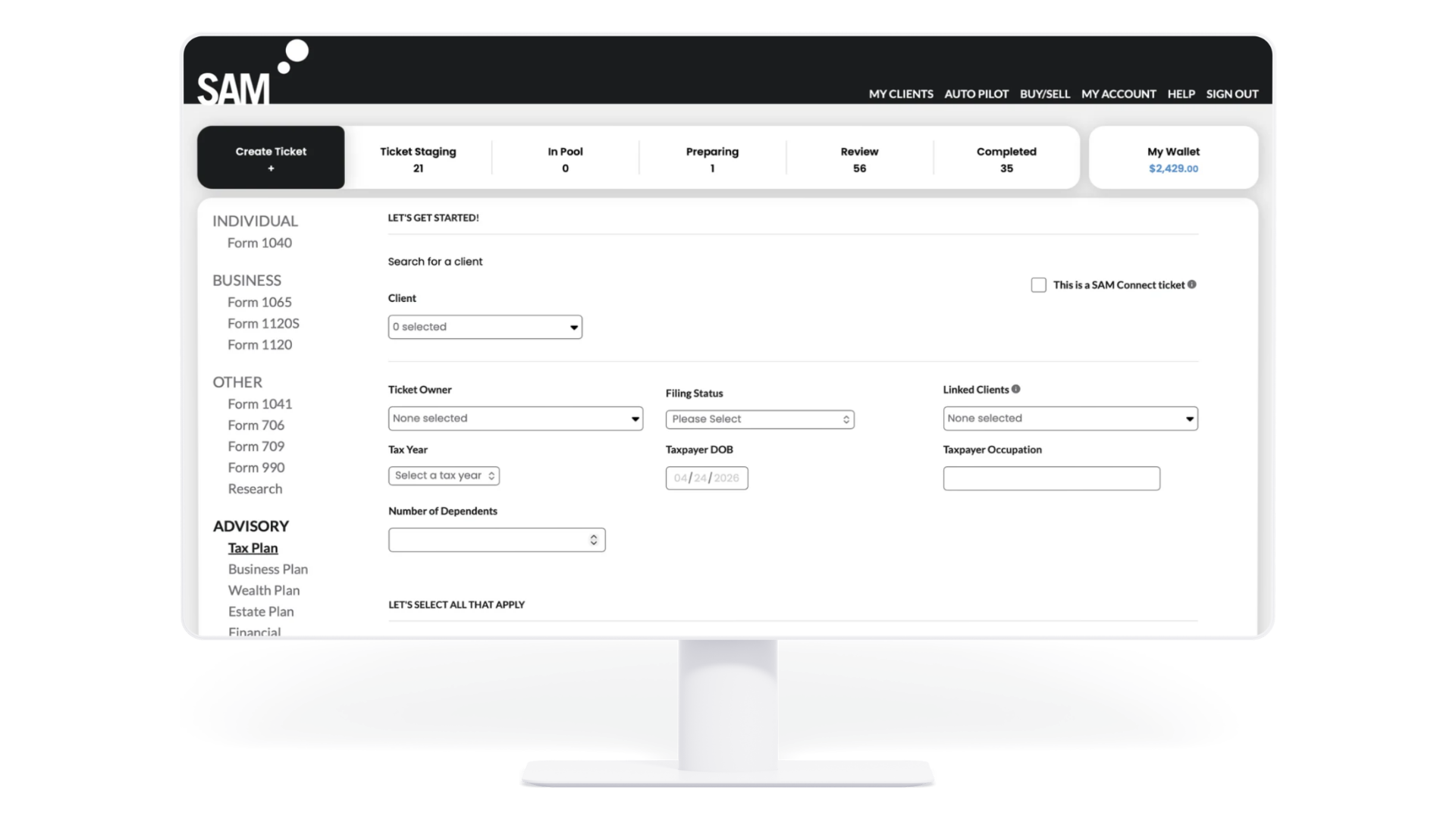Open MY CLIENTS menu
The height and width of the screenshot is (819, 1456).
(900, 94)
